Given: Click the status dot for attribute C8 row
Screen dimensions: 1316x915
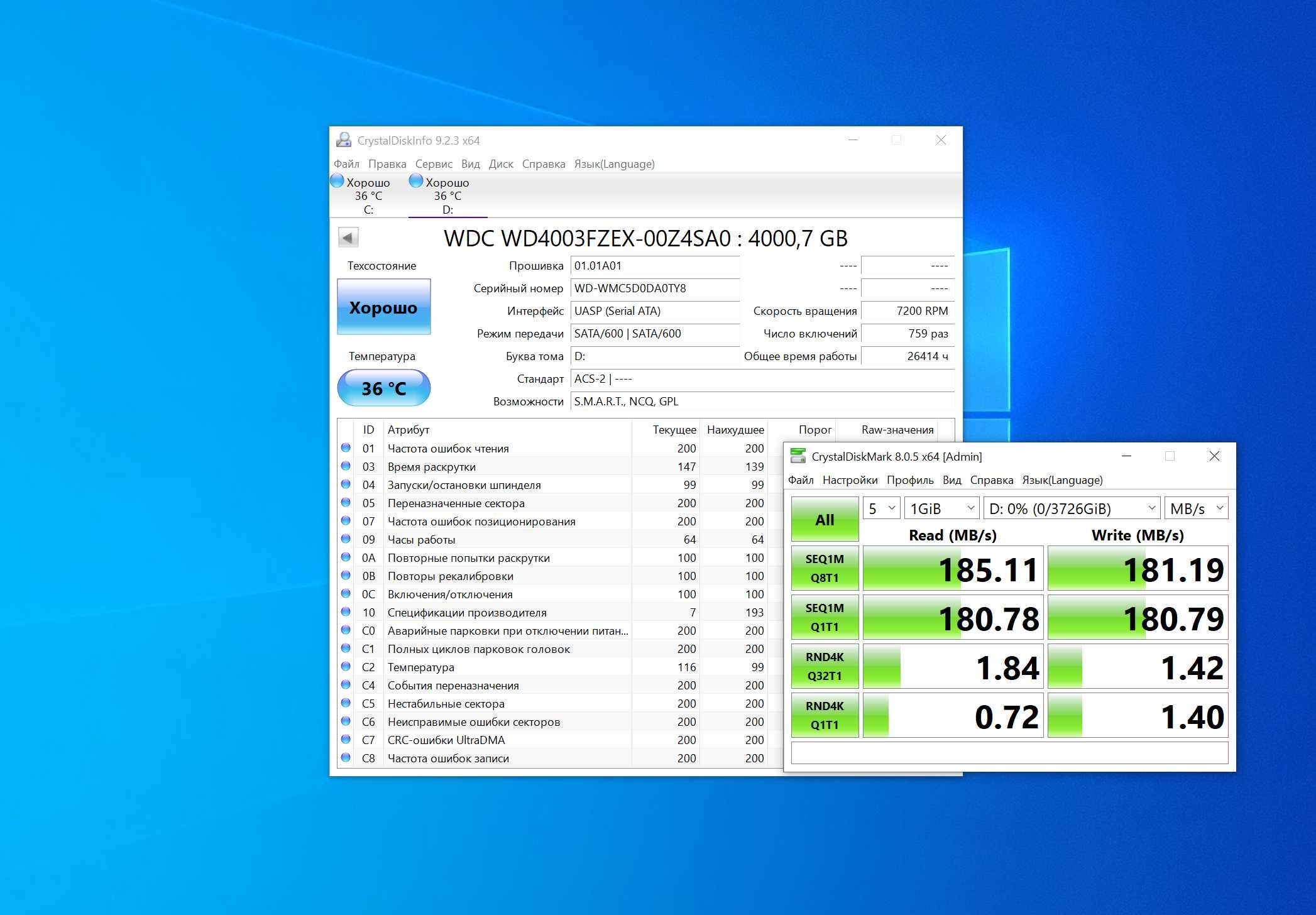Looking at the screenshot, I should tap(346, 758).
